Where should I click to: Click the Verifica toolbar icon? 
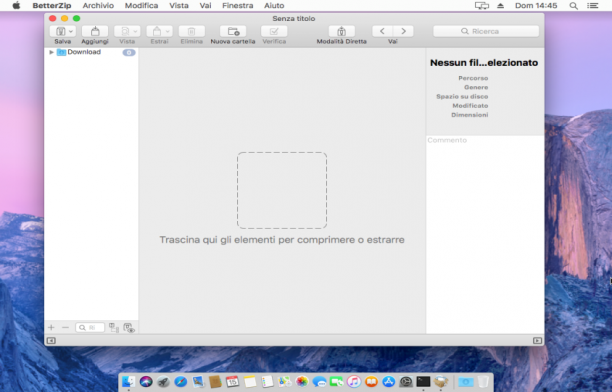click(274, 31)
